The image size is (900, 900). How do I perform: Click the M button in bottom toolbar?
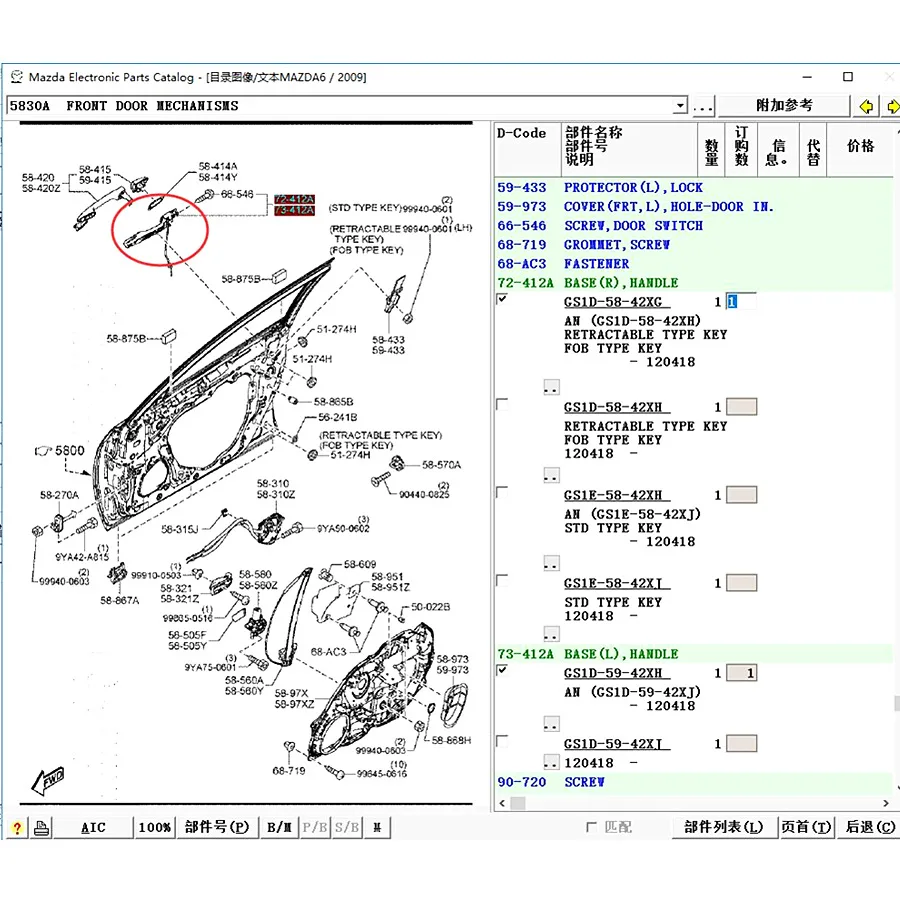377,828
